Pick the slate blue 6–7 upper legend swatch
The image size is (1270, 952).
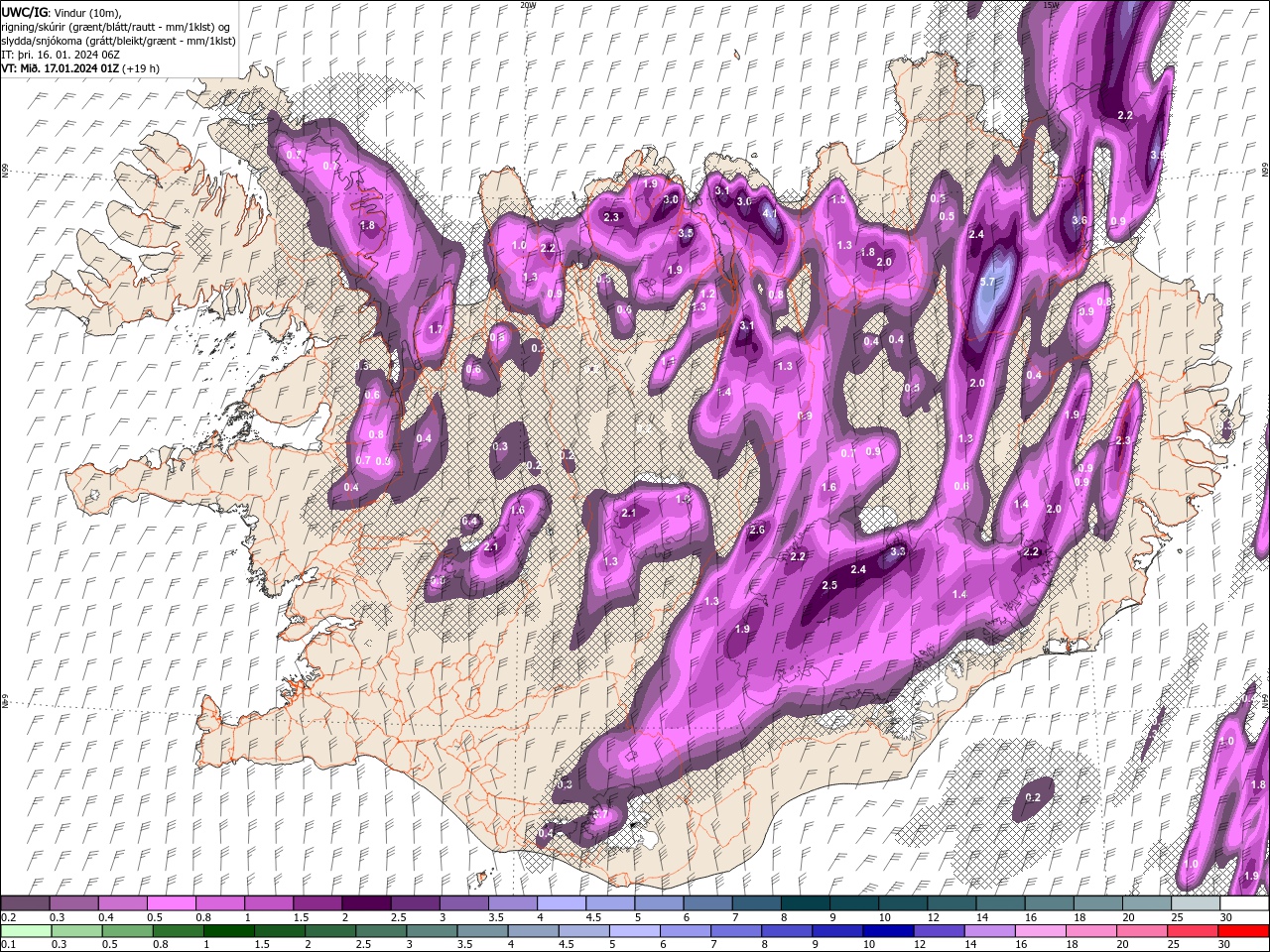tap(706, 903)
